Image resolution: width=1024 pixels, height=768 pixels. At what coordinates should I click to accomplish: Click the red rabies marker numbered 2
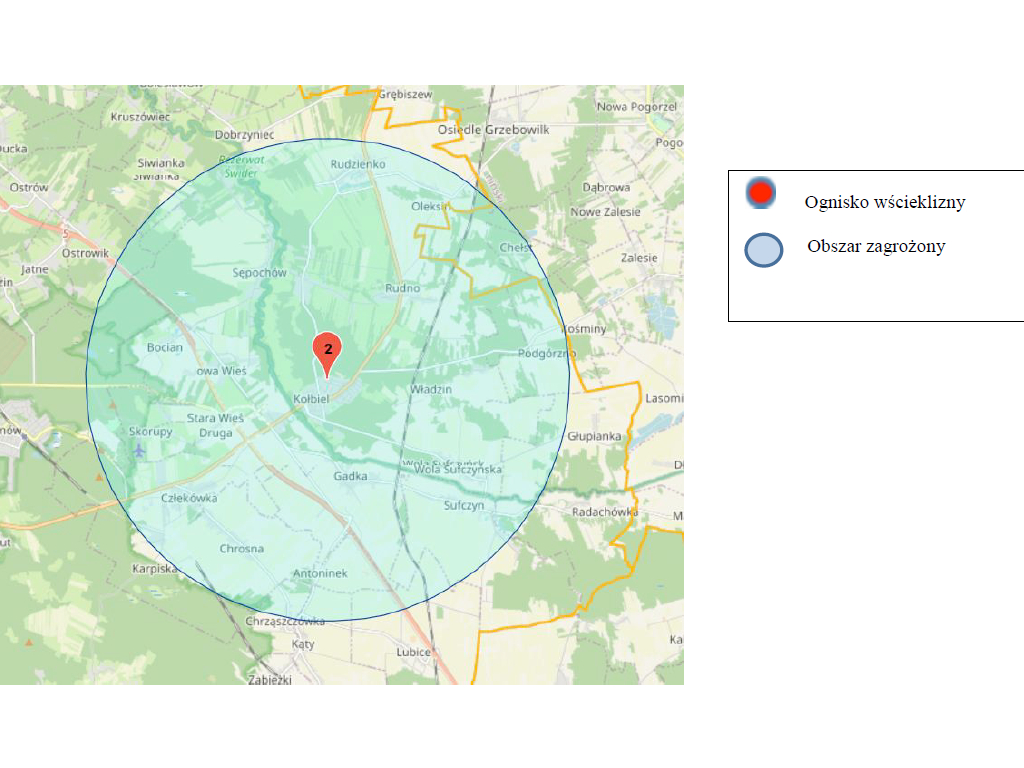[x=327, y=350]
